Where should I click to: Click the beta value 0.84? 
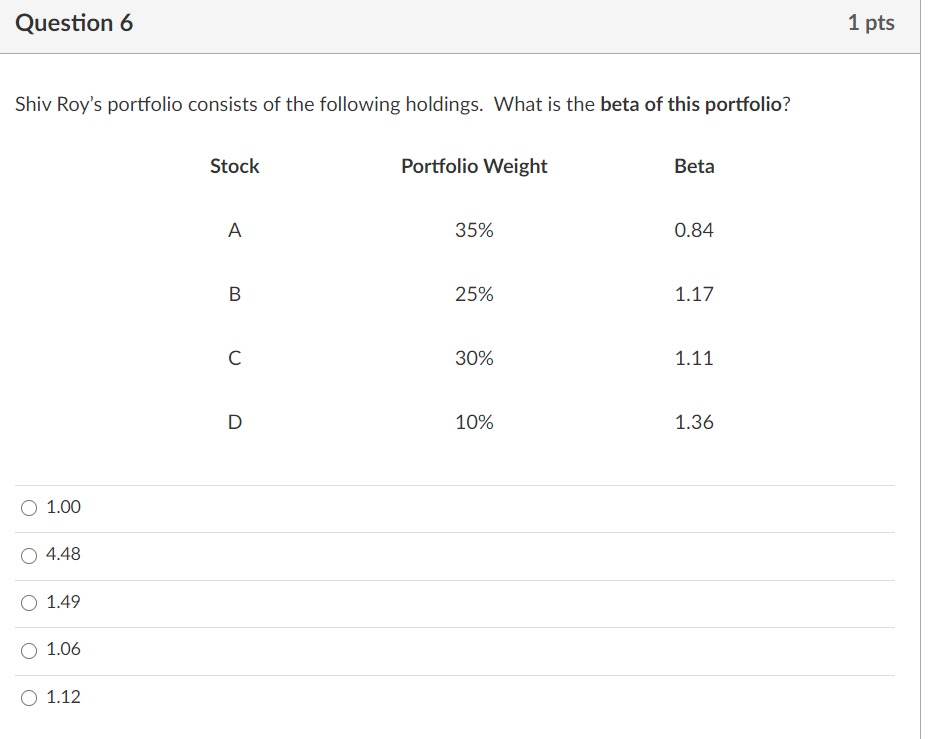pos(694,230)
